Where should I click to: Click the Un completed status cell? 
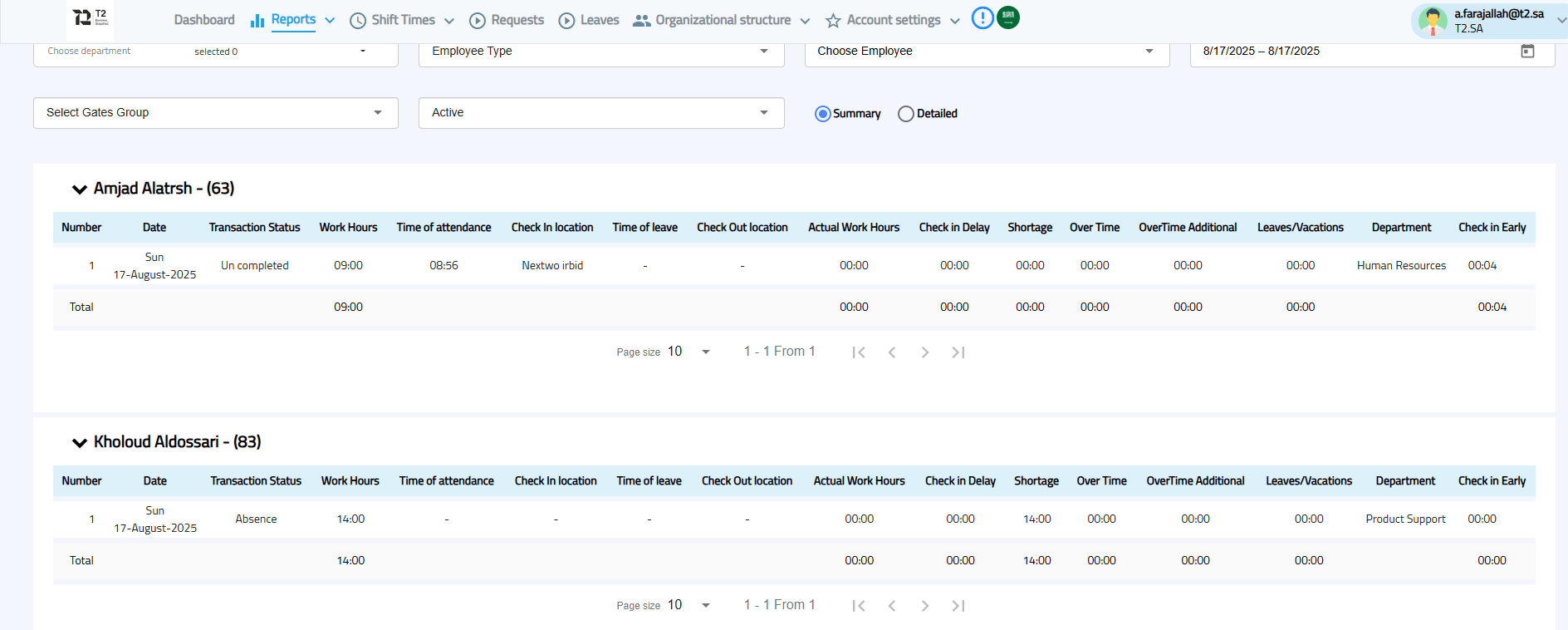(x=255, y=266)
